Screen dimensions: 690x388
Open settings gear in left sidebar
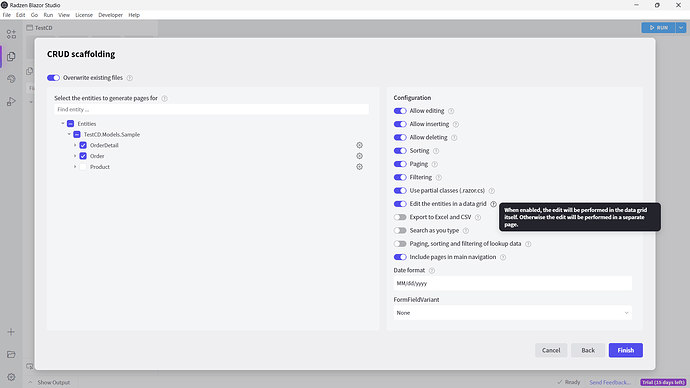pos(11,377)
